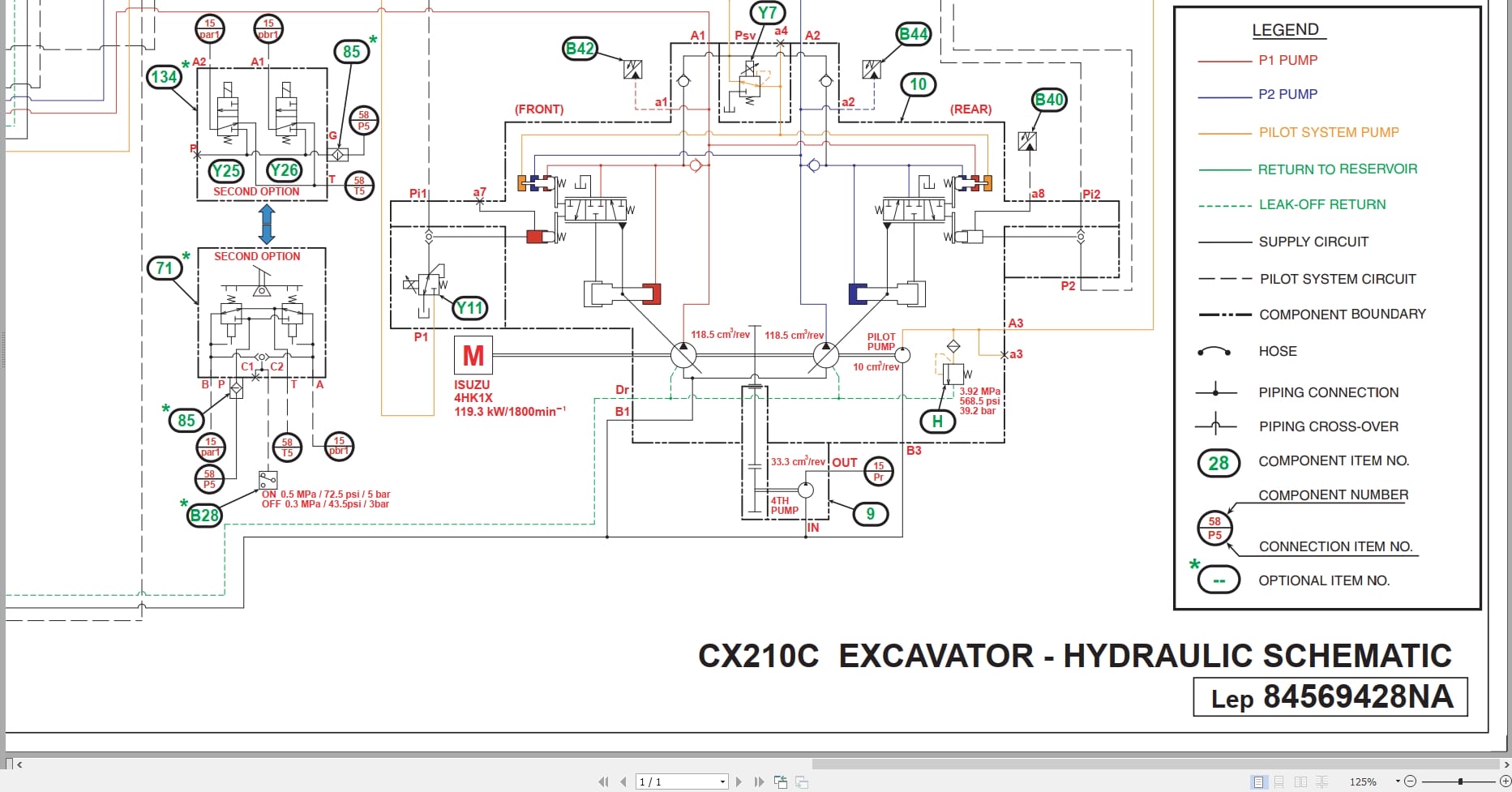
Task: Switch to single page layout
Action: (1261, 781)
